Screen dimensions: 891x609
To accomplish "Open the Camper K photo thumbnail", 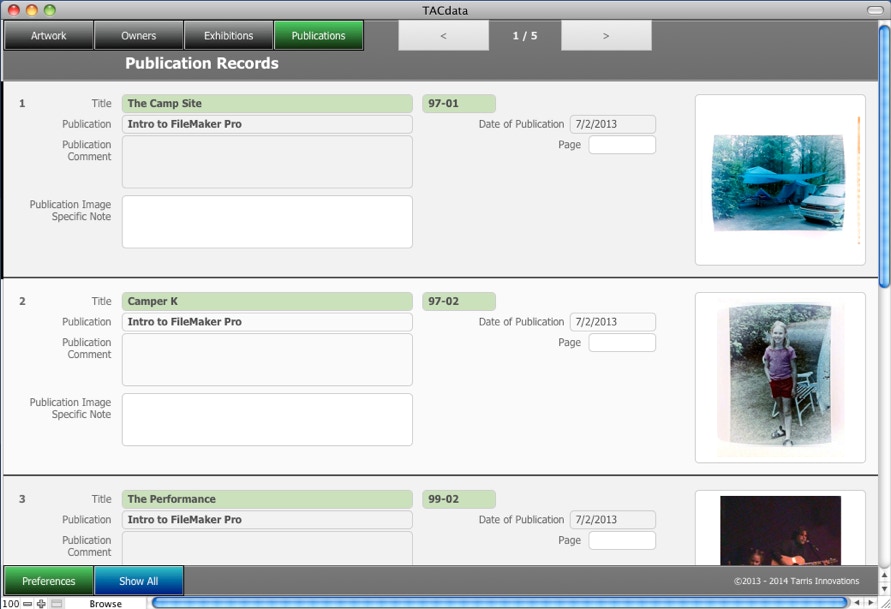I will click(x=779, y=377).
